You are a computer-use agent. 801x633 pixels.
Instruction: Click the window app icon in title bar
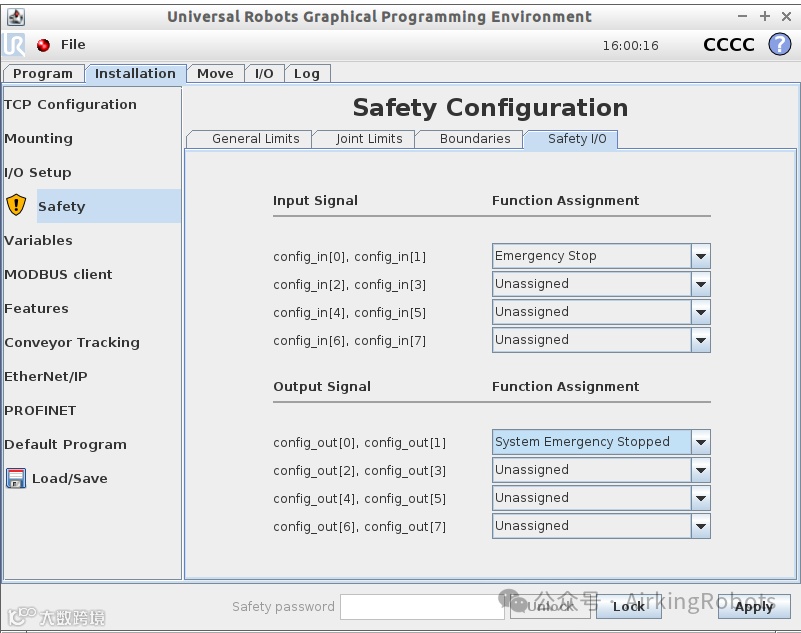click(x=14, y=16)
